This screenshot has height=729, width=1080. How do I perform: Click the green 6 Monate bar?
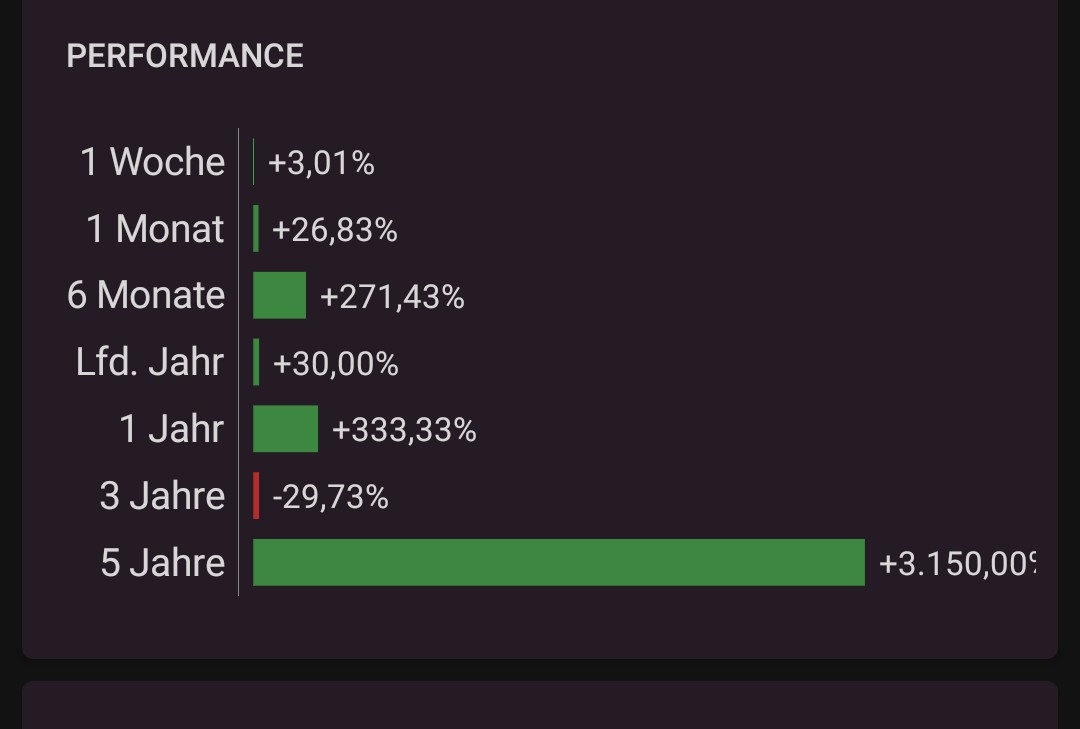[279, 296]
